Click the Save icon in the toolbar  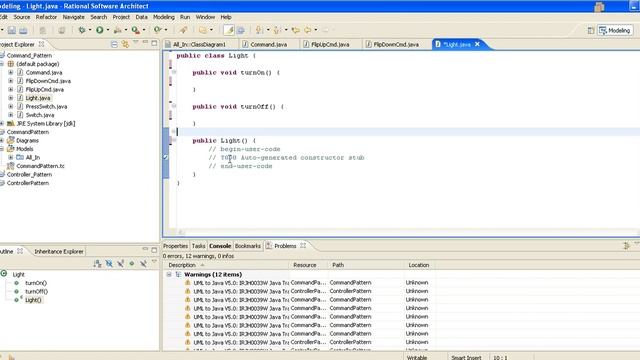[11, 30]
